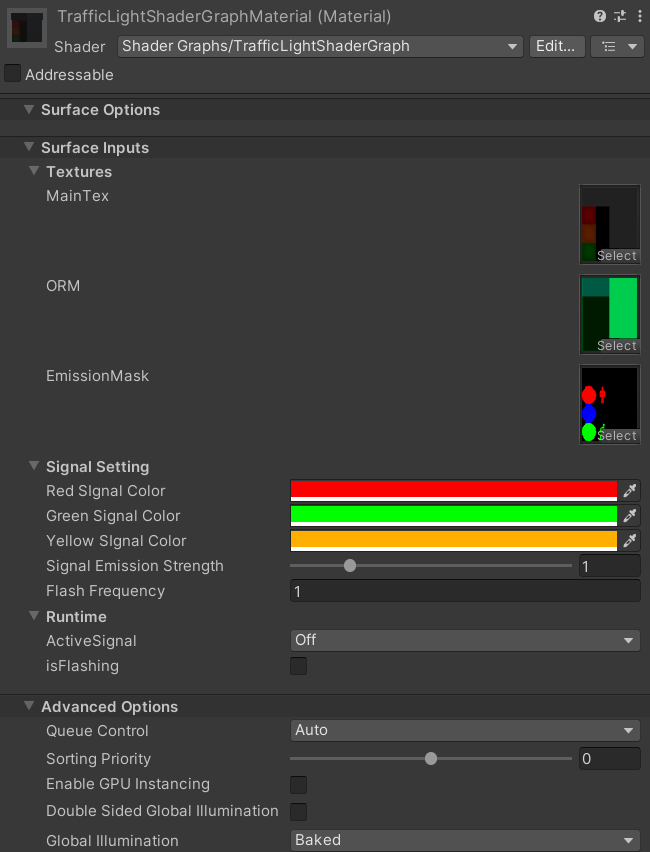650x852 pixels.
Task: Select a texture for MainTex
Action: coord(617,256)
